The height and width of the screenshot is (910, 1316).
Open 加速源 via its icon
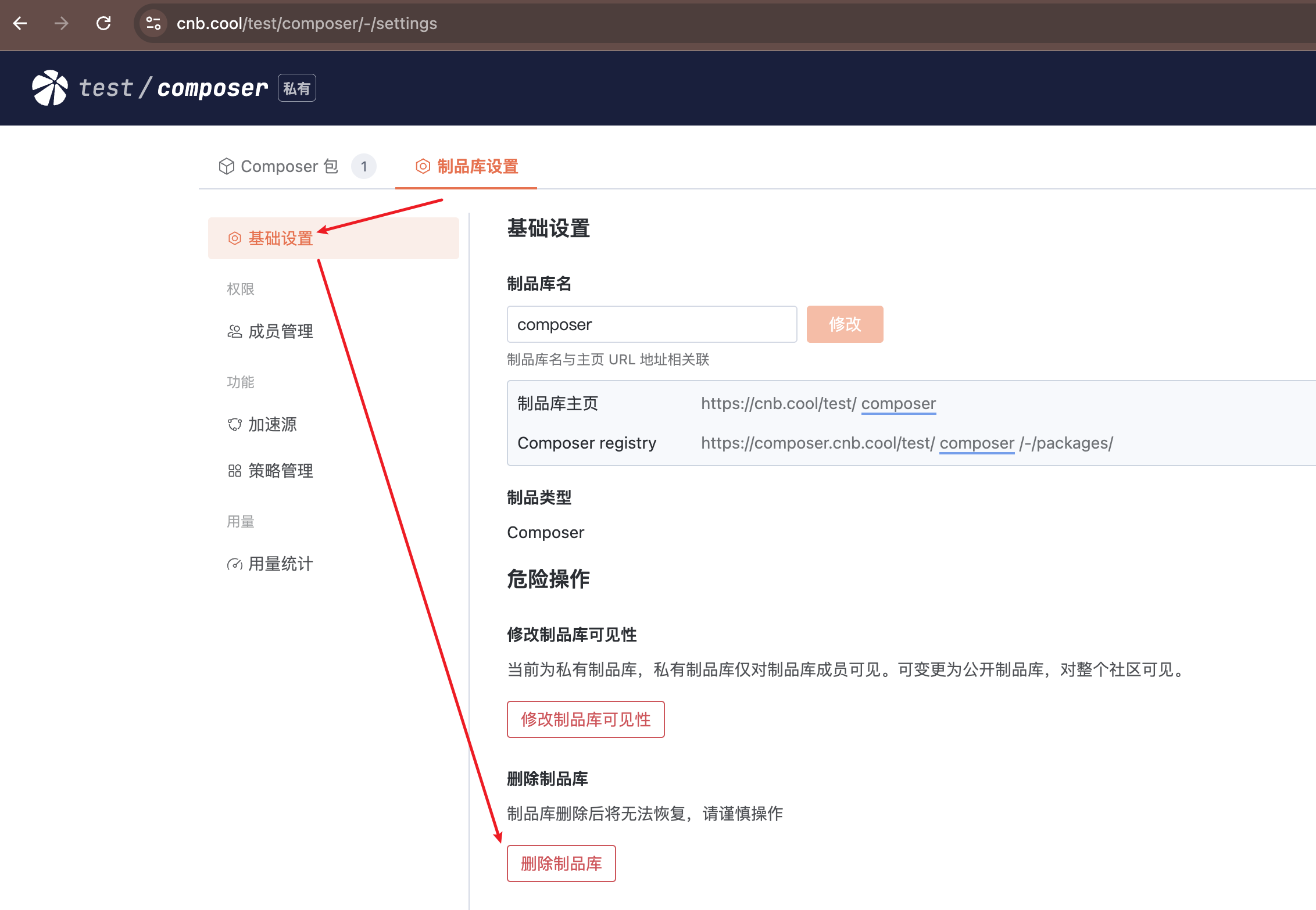(x=235, y=425)
